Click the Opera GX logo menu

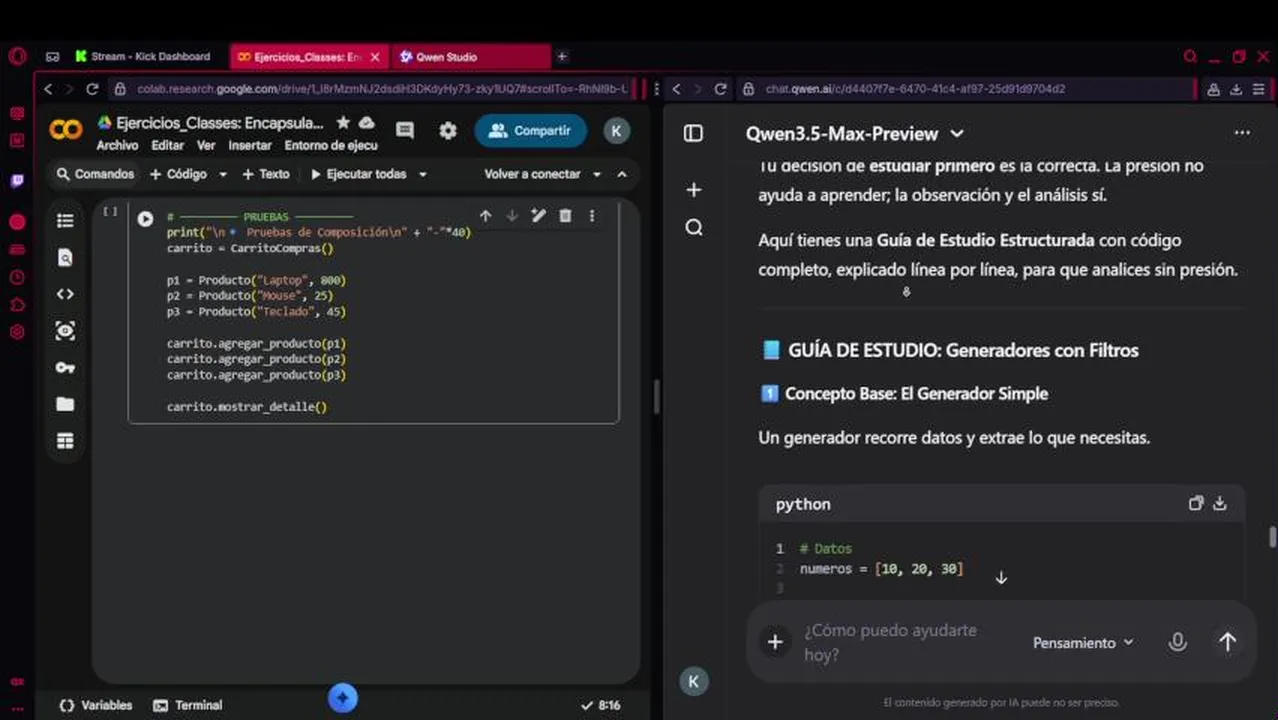(x=17, y=56)
